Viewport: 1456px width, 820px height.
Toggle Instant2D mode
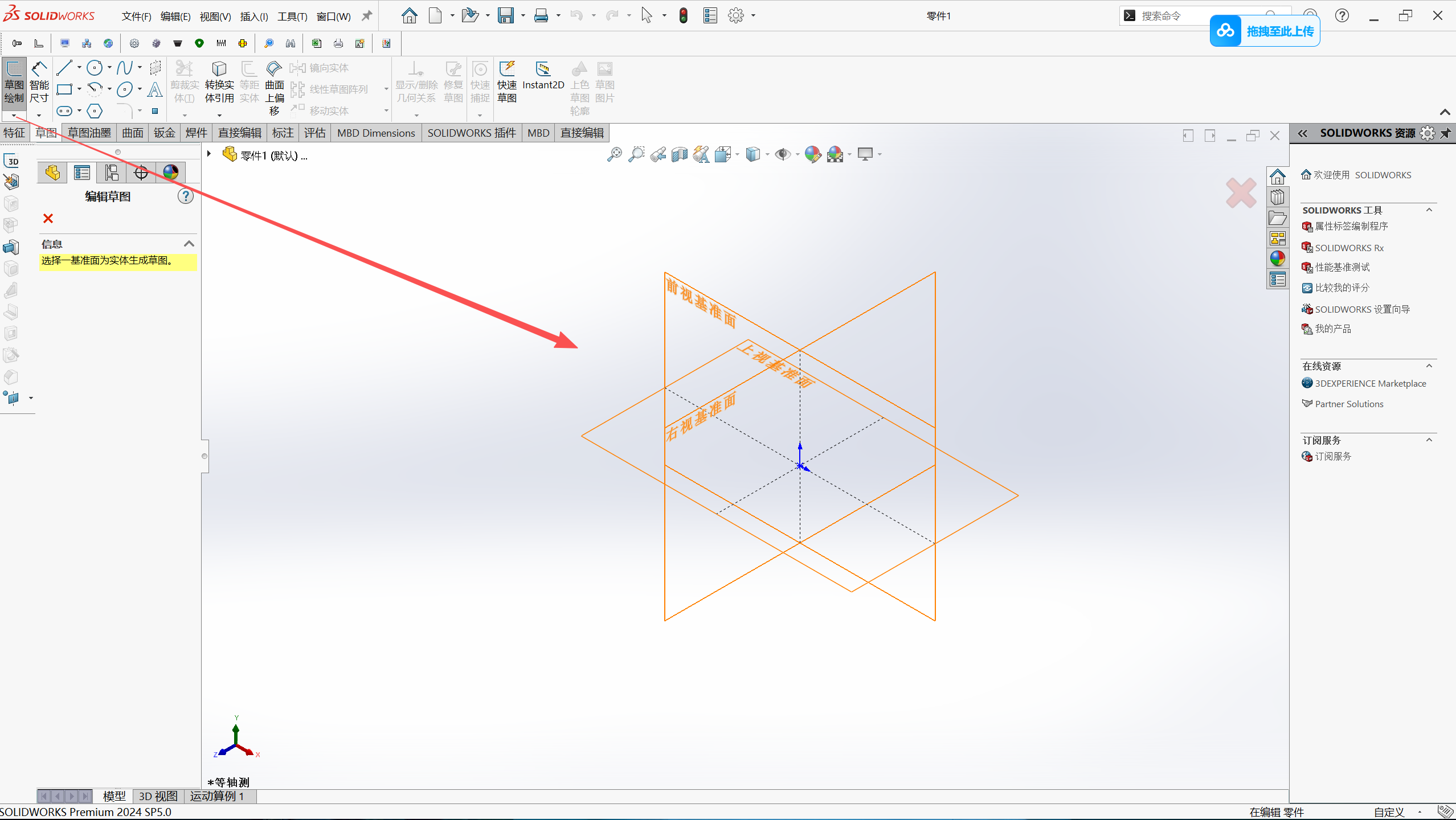pos(543,77)
